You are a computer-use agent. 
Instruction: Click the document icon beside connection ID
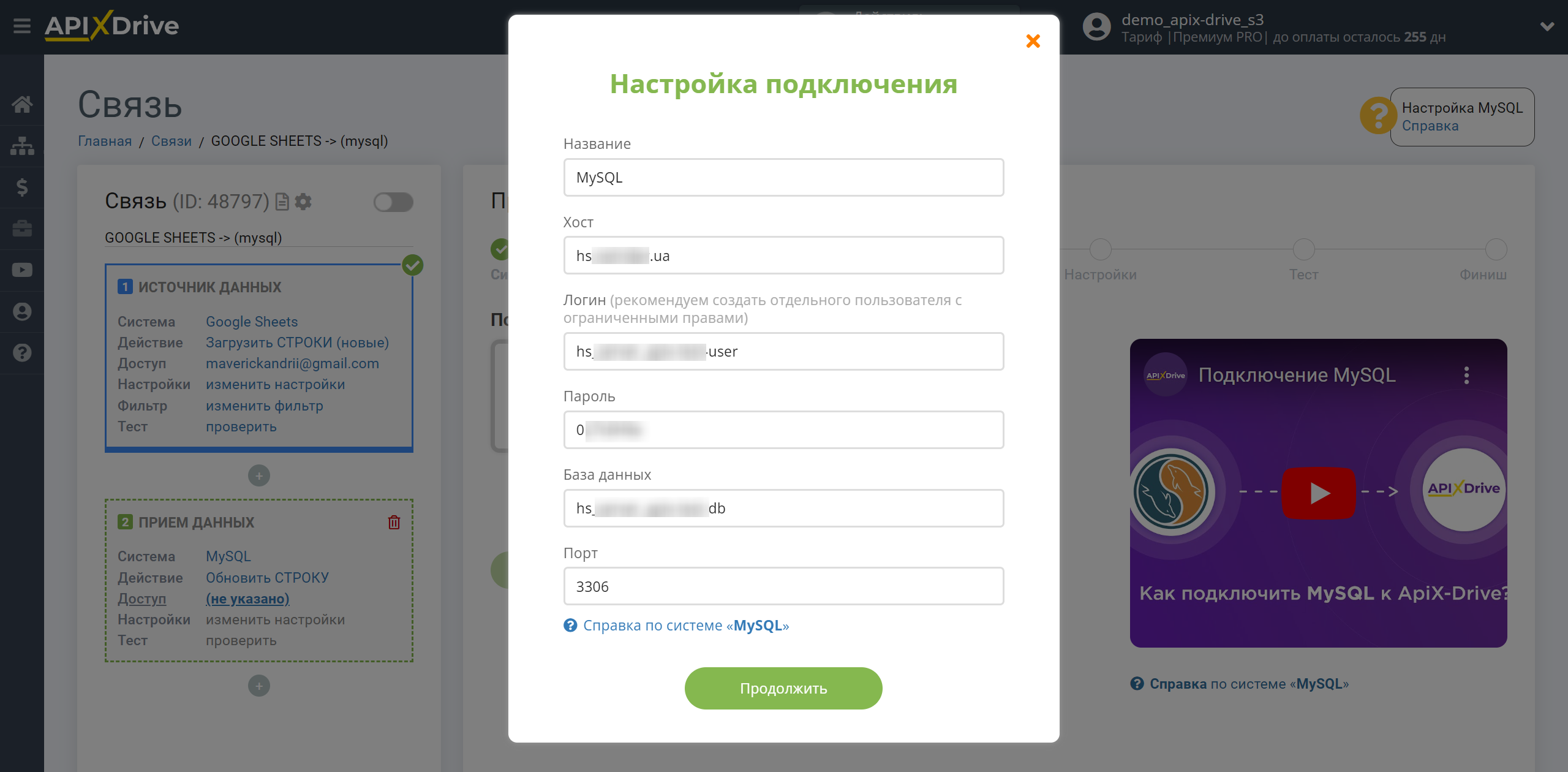point(282,202)
